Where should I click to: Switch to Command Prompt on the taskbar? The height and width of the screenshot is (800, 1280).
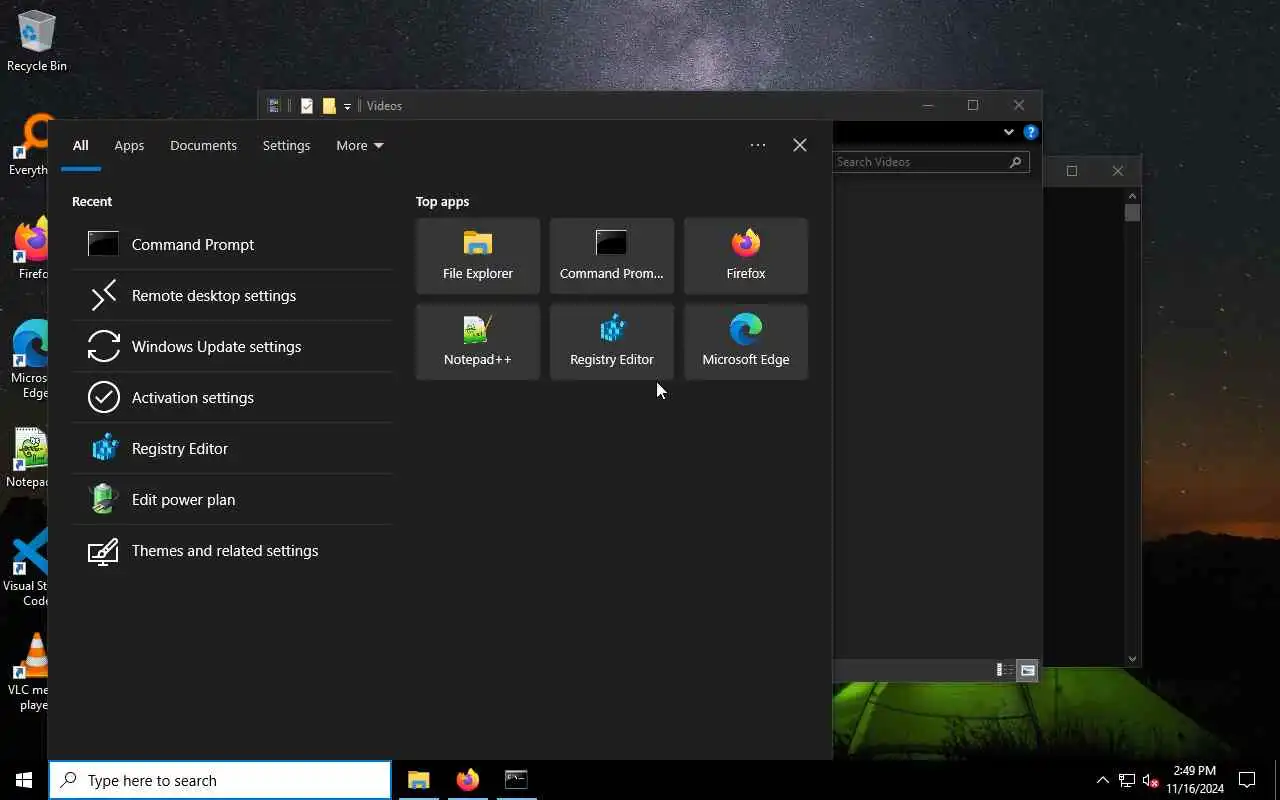click(x=516, y=780)
